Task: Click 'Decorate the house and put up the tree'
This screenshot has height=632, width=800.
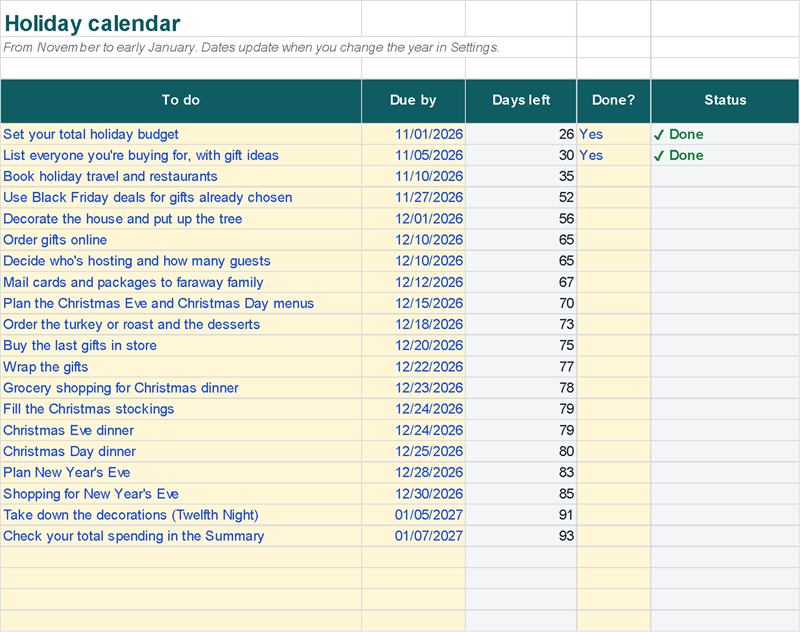Action: click(x=181, y=219)
